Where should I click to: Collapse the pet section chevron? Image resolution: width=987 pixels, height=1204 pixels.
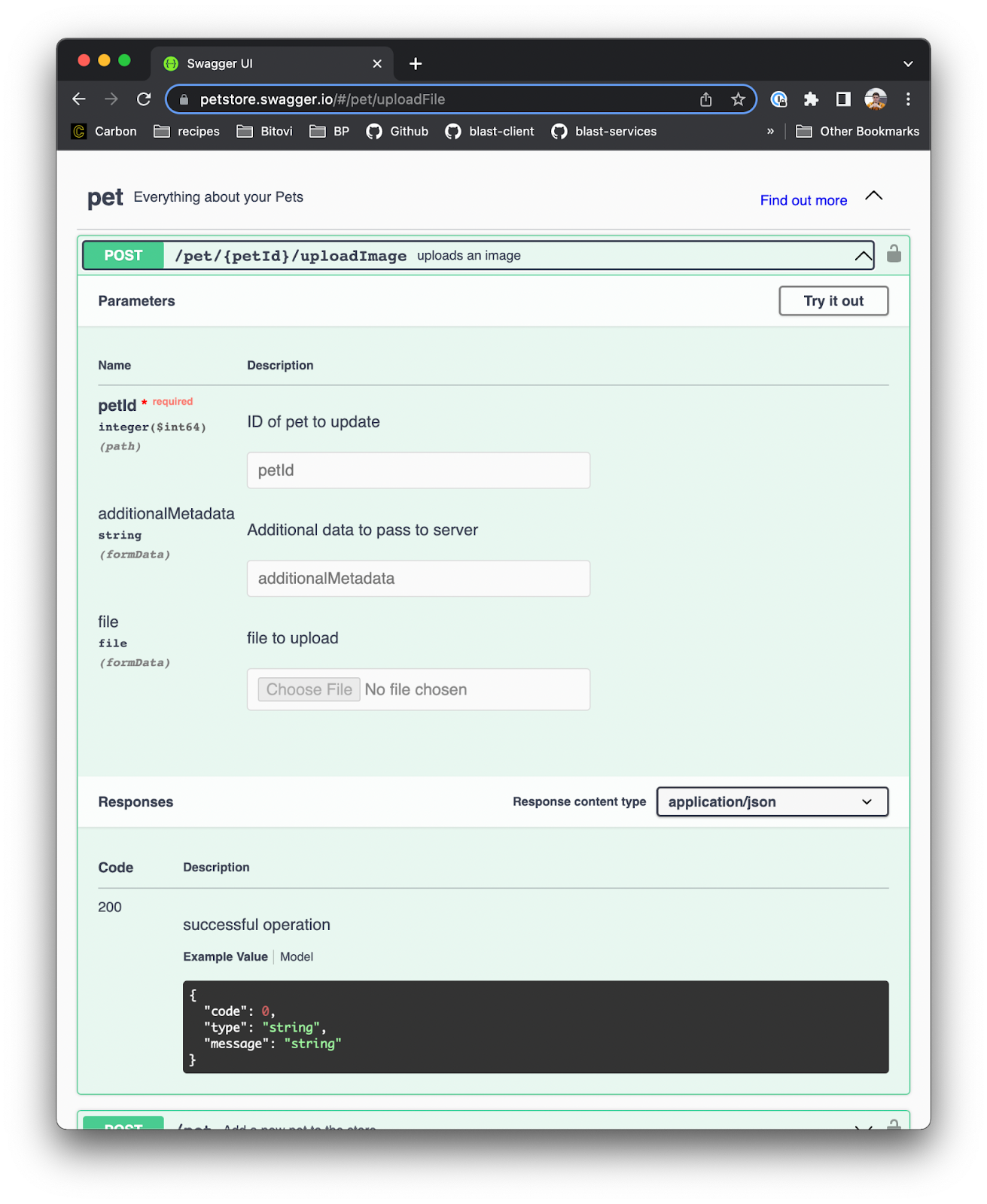[x=874, y=196]
